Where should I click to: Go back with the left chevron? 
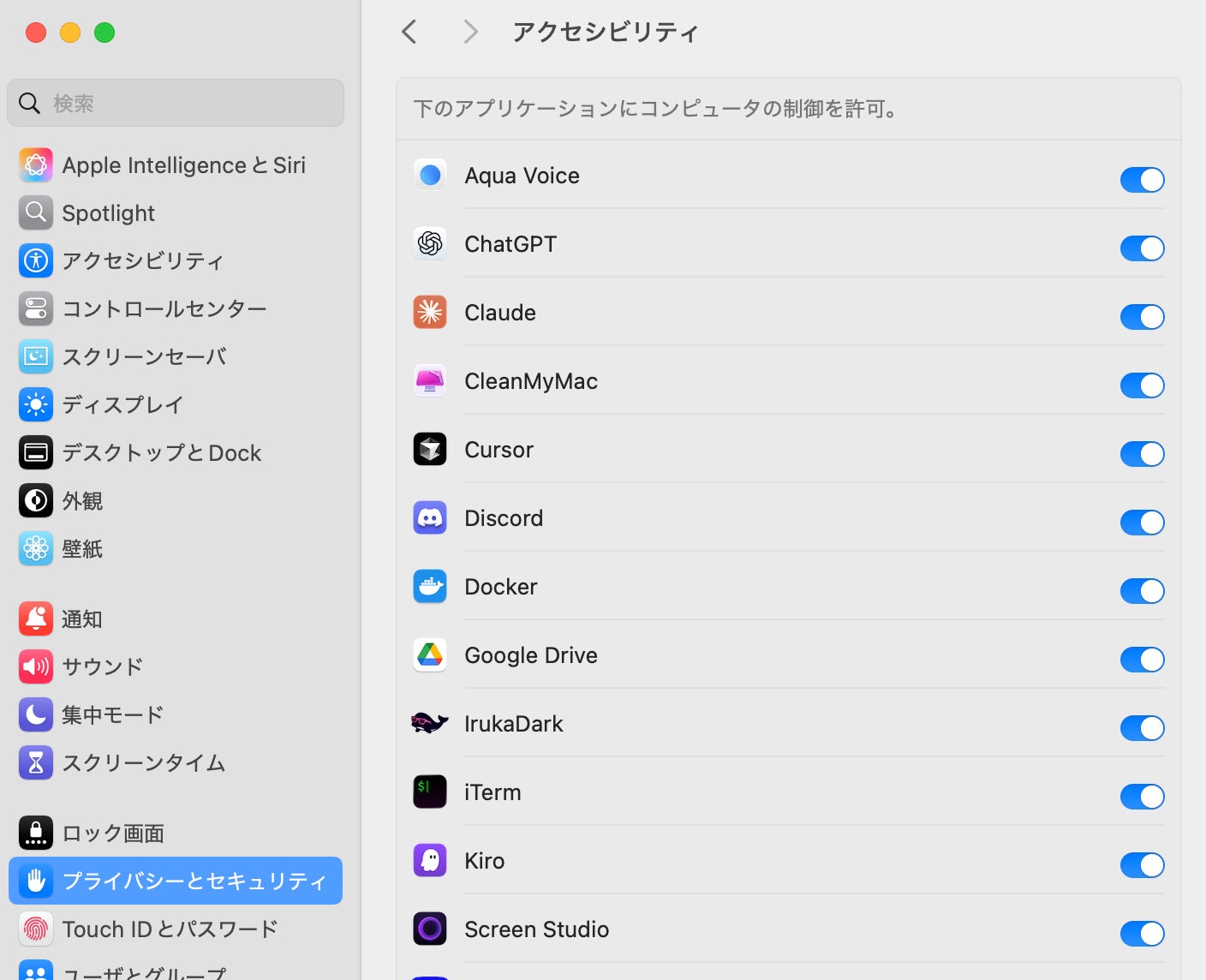tap(409, 33)
